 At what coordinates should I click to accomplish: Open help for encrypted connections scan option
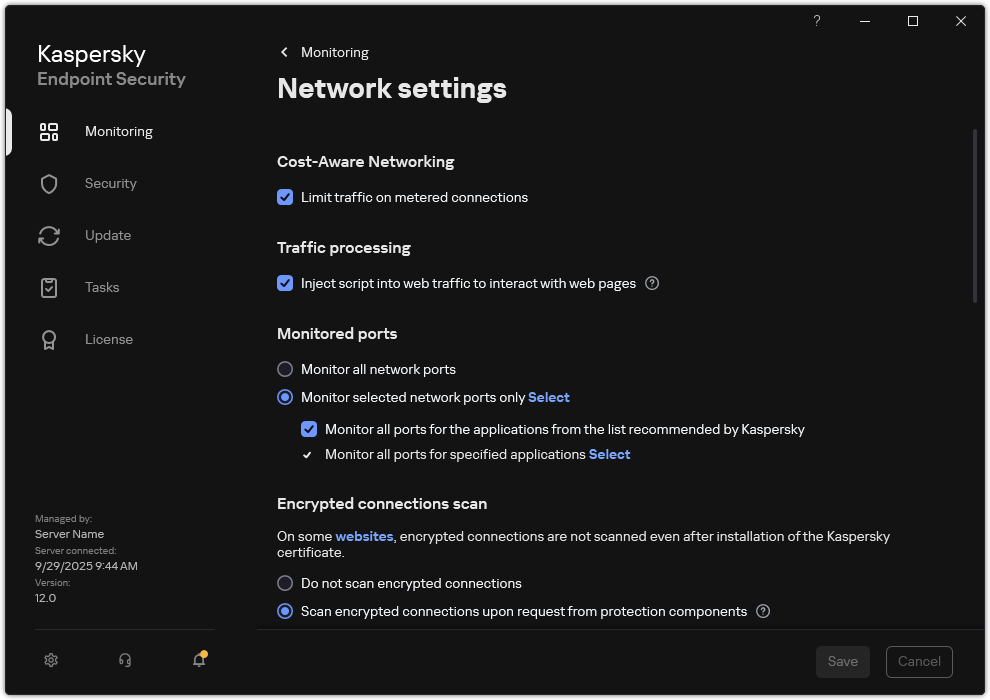pyautogui.click(x=763, y=611)
